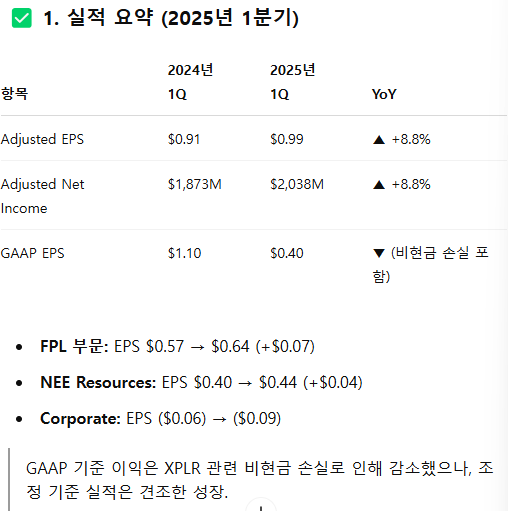Click the $1.10 GAAP EPS cell
The image size is (508, 511).
[184, 253]
